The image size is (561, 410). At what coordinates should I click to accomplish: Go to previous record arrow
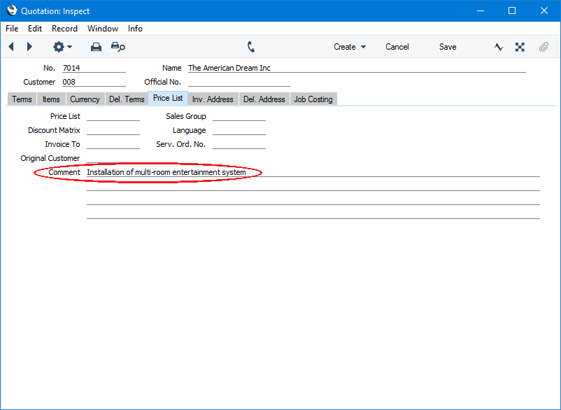point(11,47)
